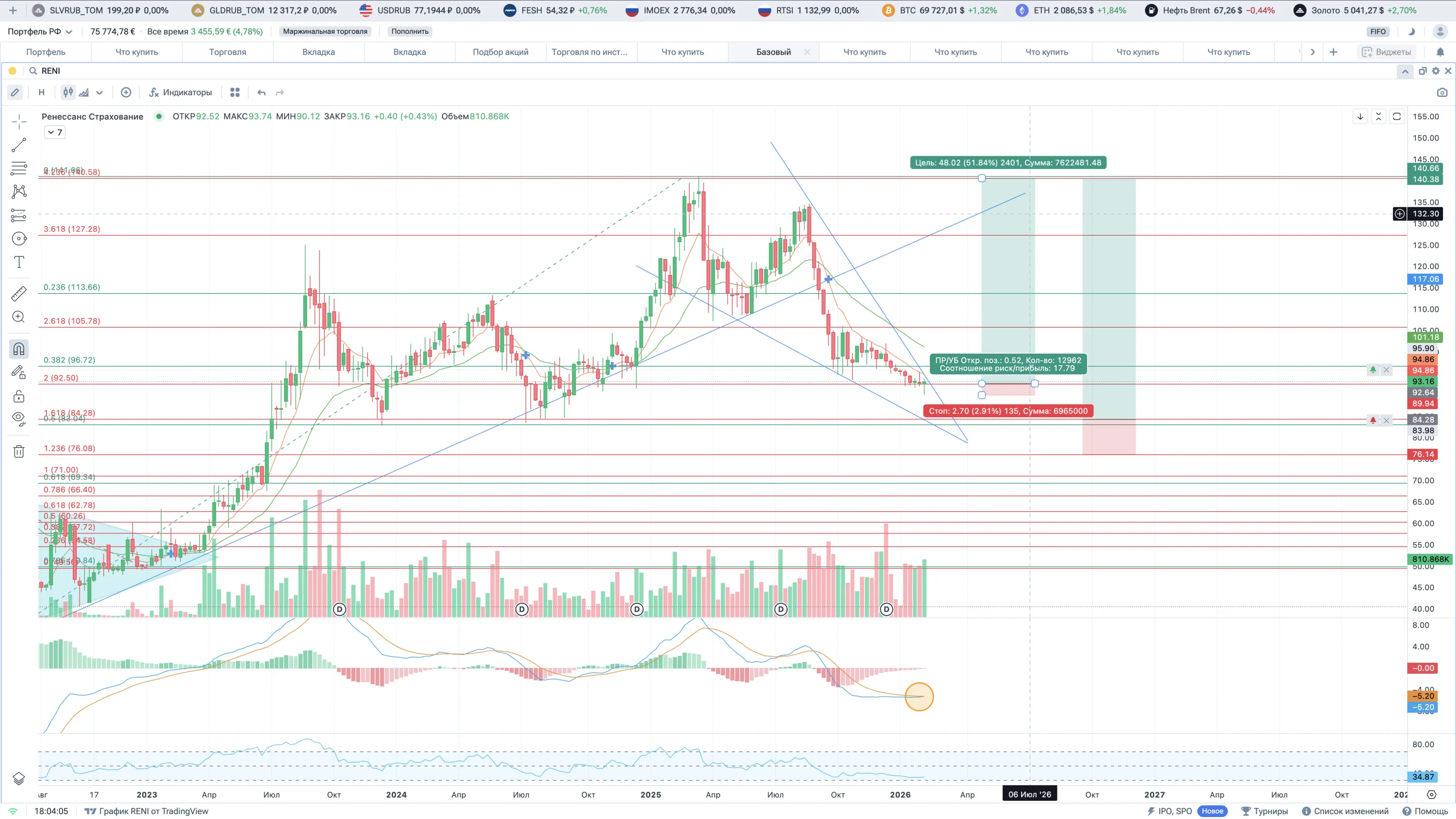
Task: Open the chart type dropdown arrow
Action: pyautogui.click(x=99, y=92)
